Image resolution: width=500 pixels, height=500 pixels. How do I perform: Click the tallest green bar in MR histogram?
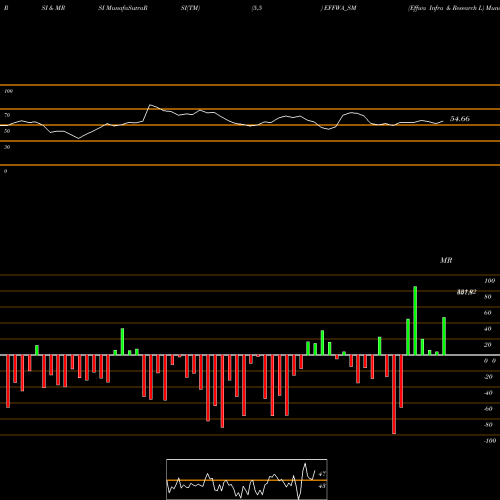(415, 321)
